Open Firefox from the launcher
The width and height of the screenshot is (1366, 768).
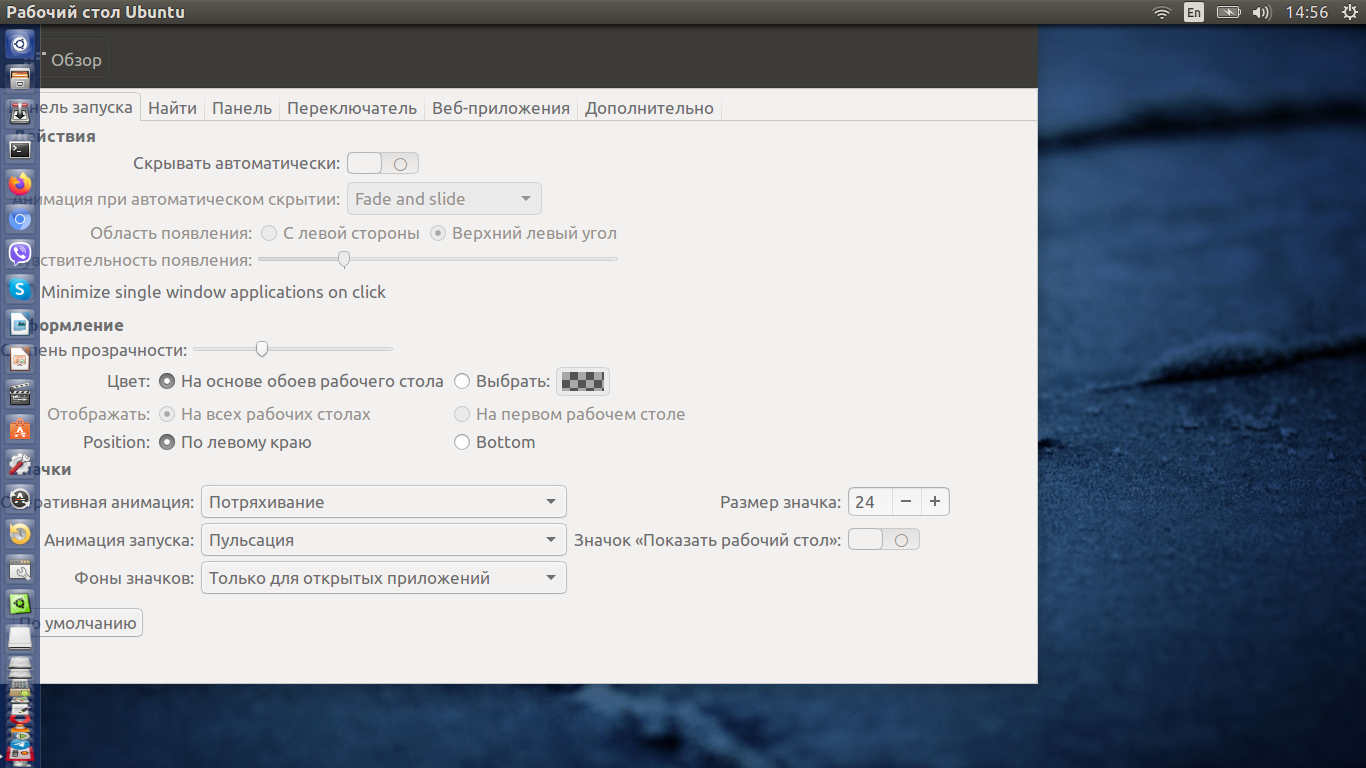[x=20, y=184]
